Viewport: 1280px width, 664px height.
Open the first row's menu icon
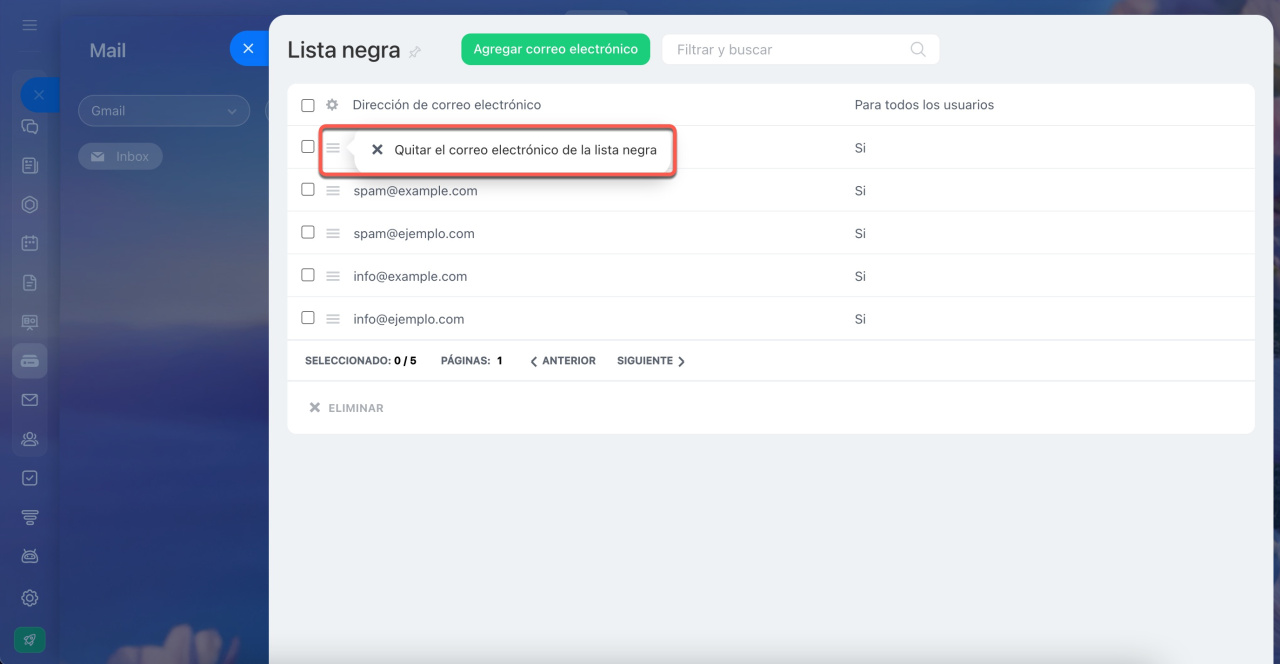(x=333, y=148)
